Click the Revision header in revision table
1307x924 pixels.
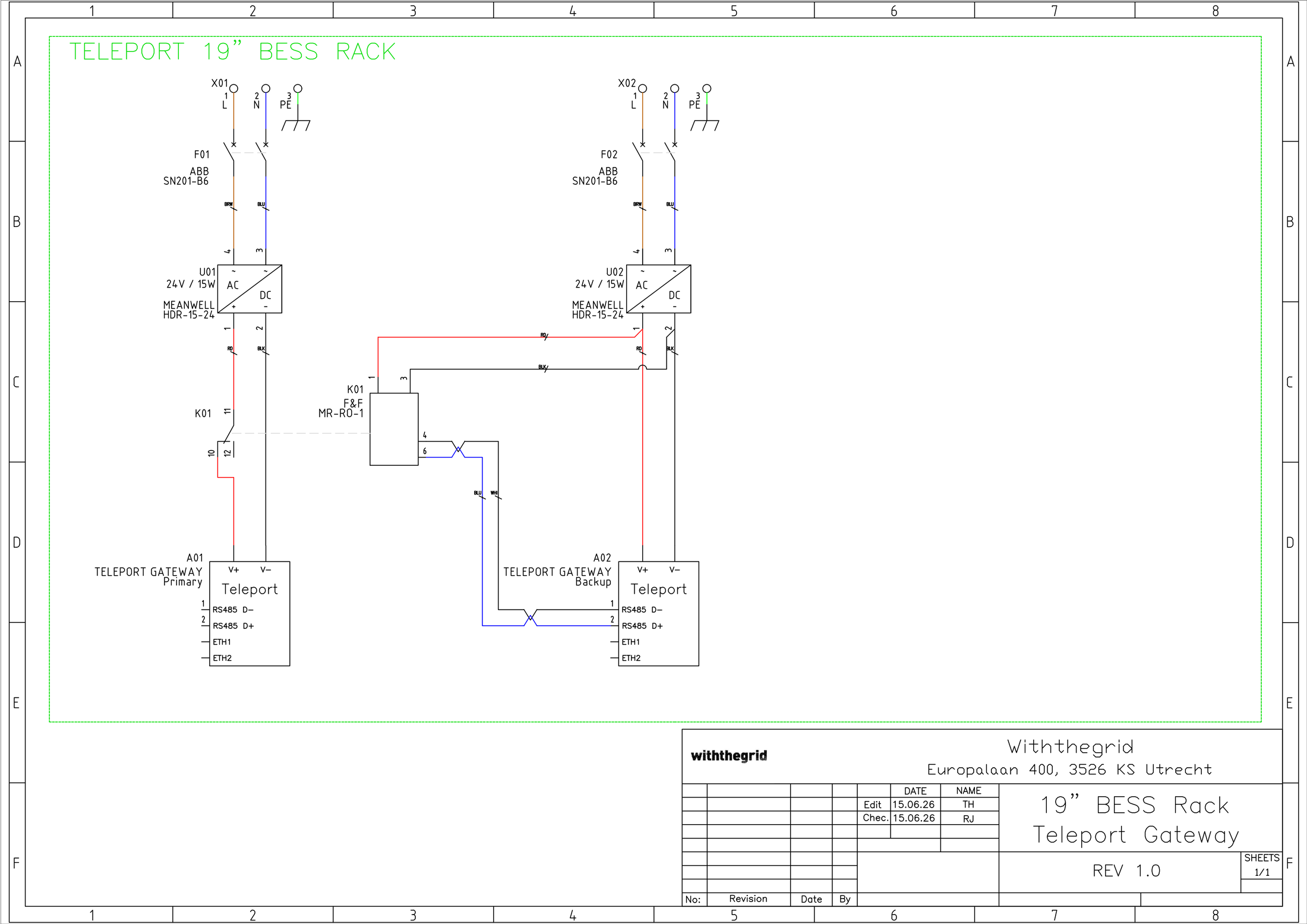coord(749,899)
